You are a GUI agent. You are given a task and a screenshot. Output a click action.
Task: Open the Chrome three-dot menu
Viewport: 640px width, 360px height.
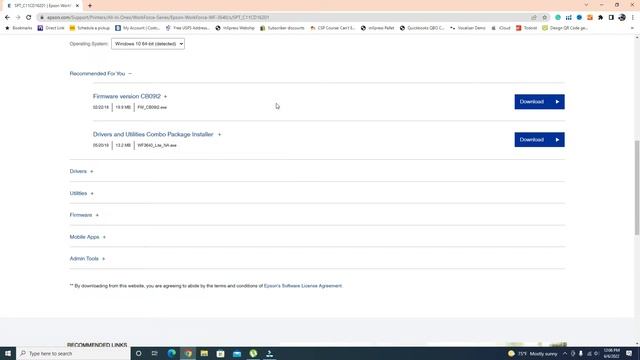[633, 18]
